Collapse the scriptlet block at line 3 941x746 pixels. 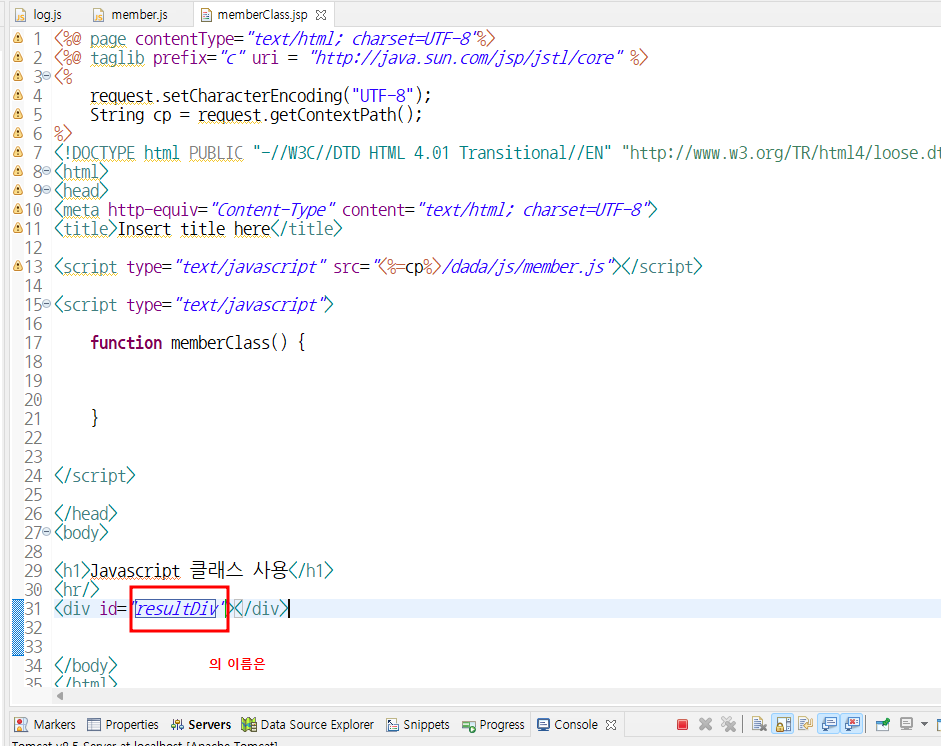point(46,76)
